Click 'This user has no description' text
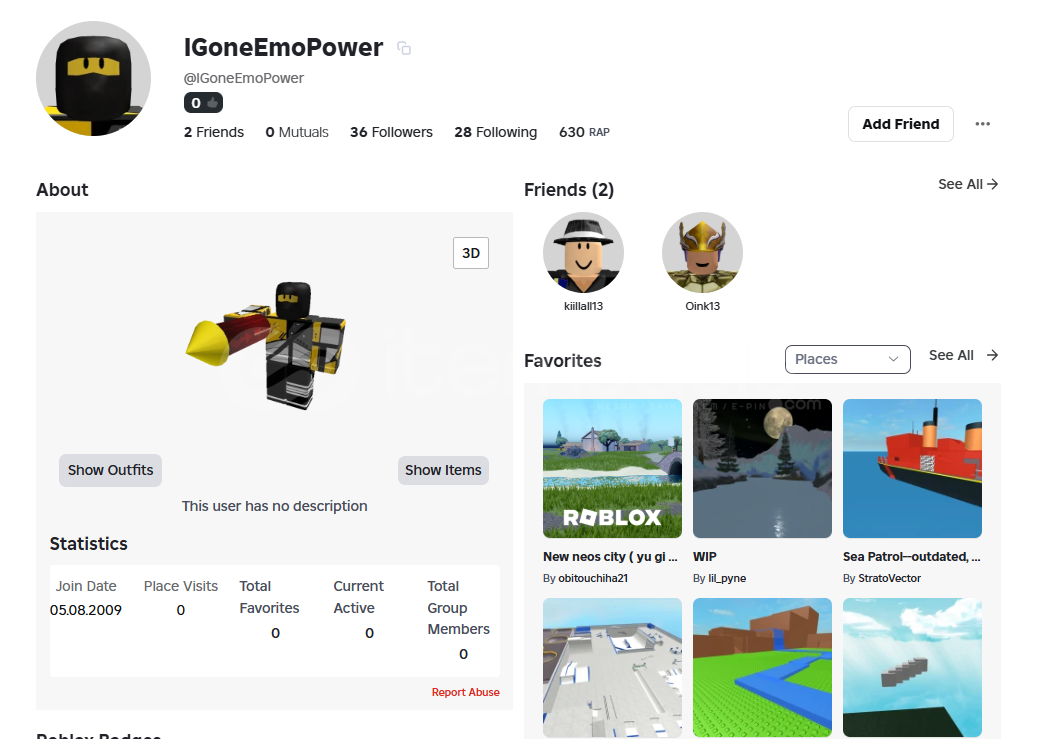This screenshot has height=739, width=1039. (274, 506)
